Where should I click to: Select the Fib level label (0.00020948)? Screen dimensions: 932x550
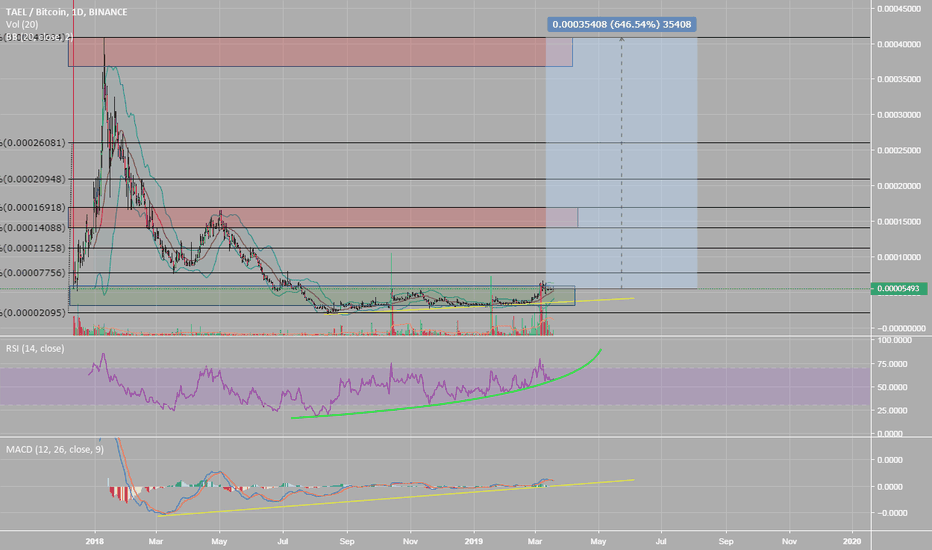point(34,179)
